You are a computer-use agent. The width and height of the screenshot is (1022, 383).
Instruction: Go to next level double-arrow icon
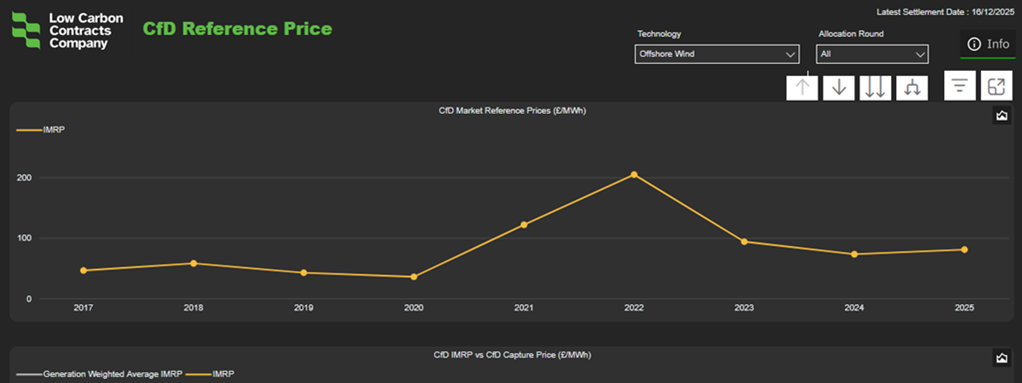[x=875, y=87]
